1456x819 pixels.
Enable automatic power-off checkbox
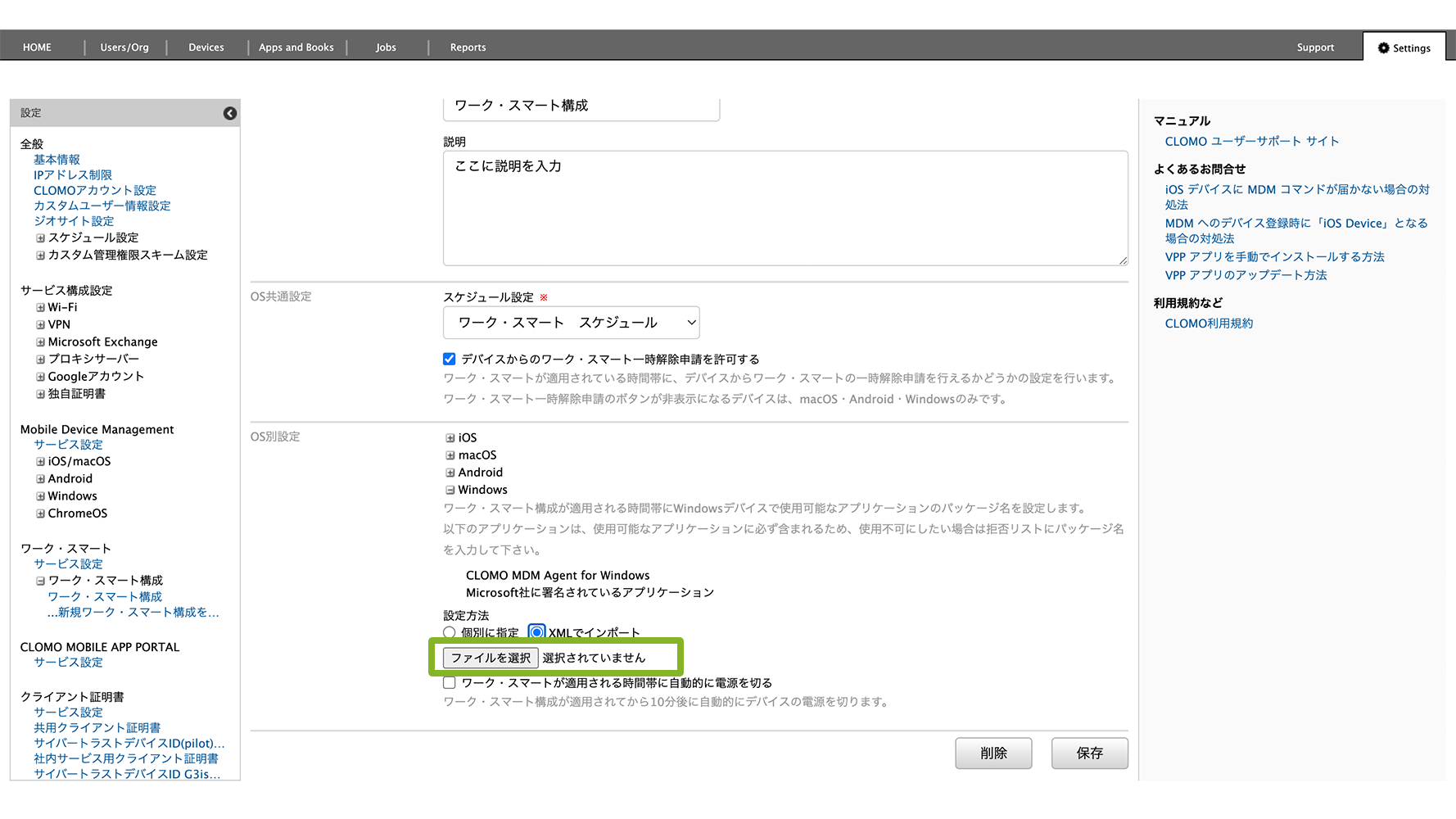tap(450, 683)
